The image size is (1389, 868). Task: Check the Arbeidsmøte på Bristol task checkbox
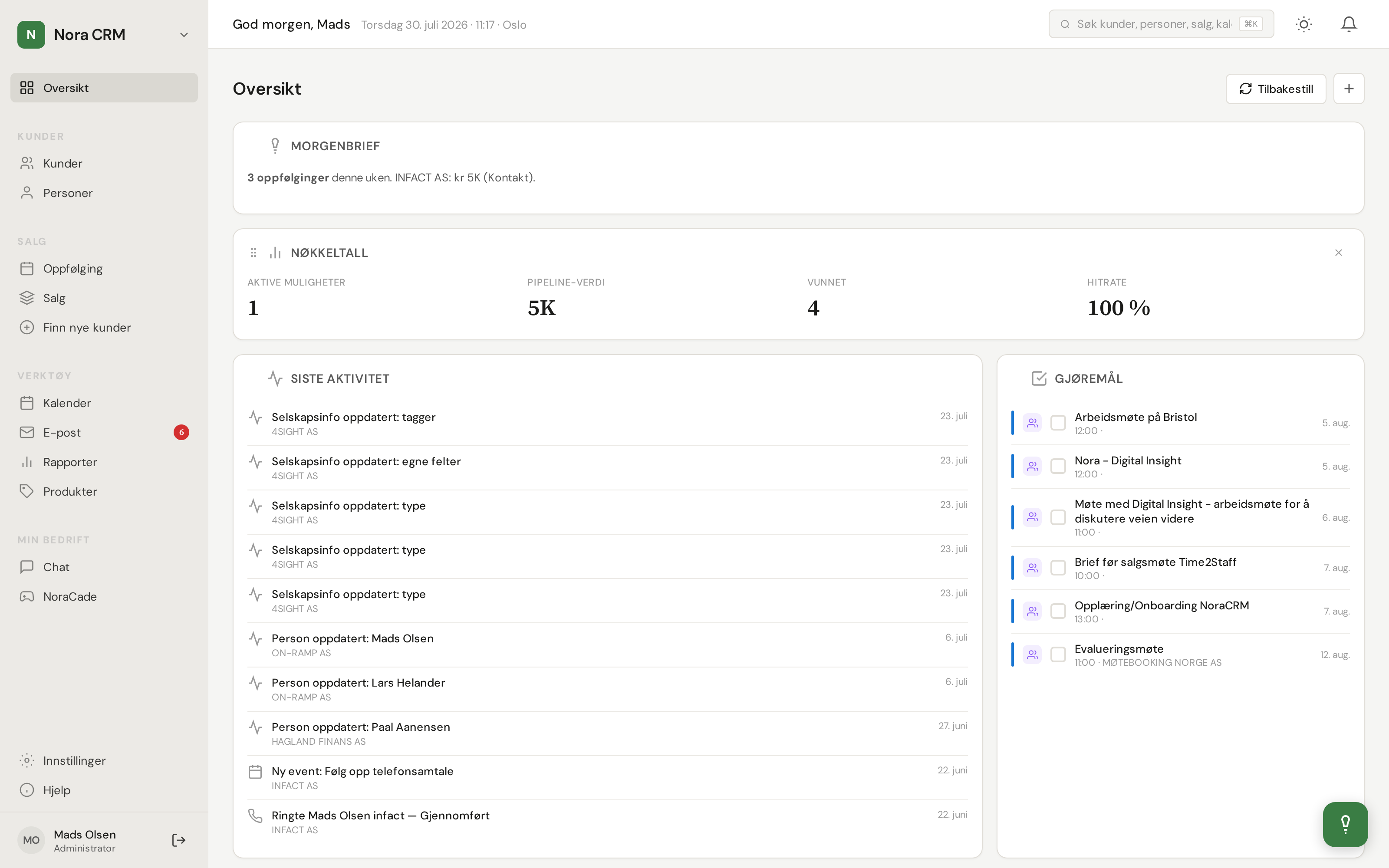(x=1058, y=423)
